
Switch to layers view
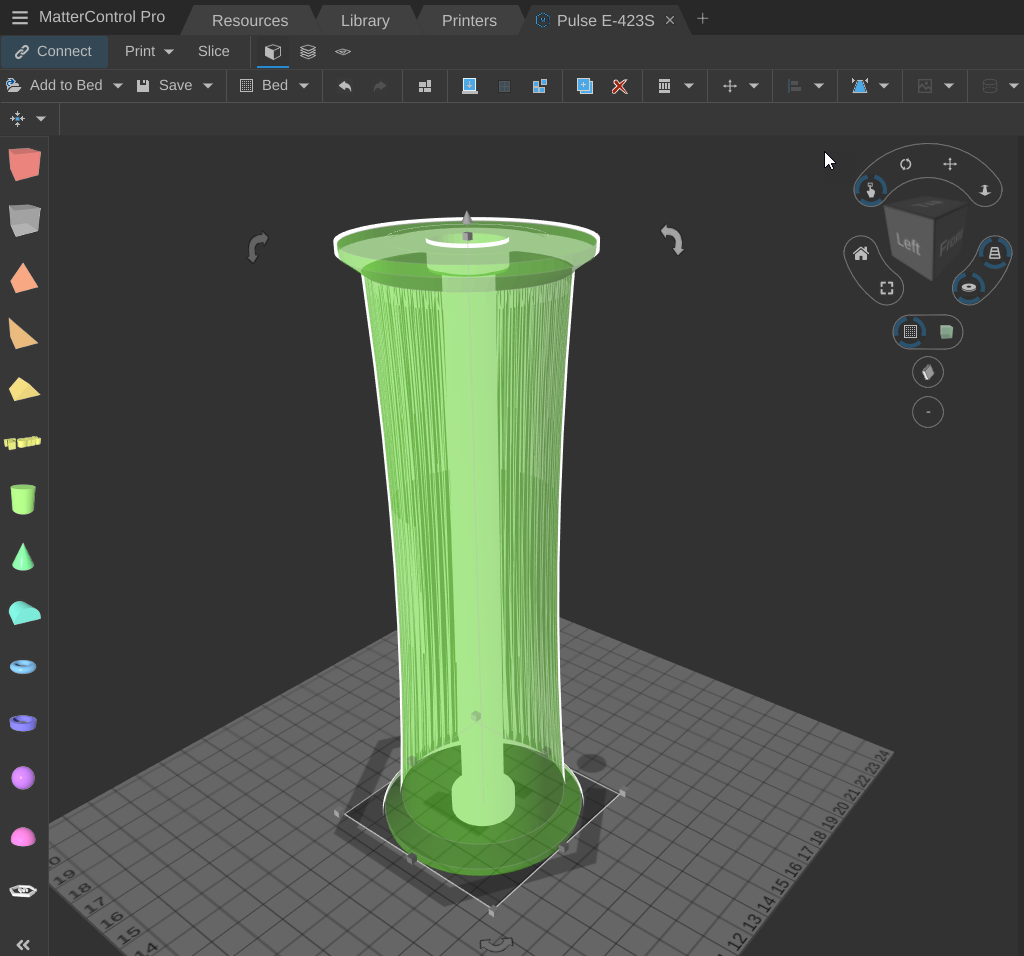308,52
